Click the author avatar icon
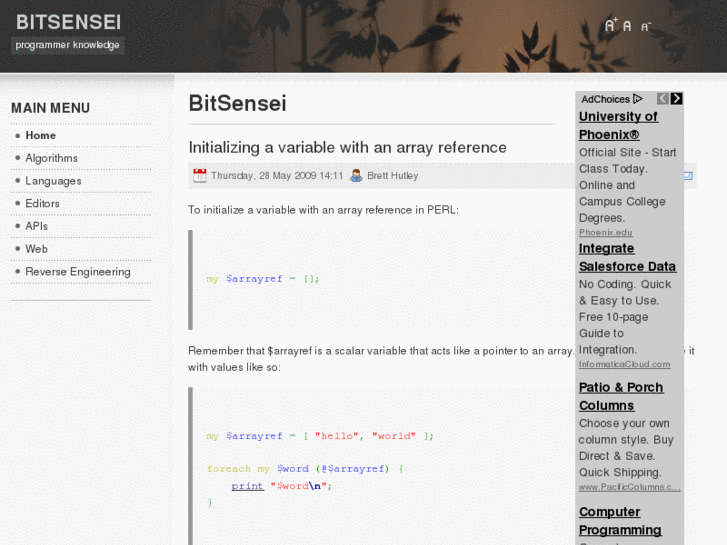This screenshot has height=545, width=727. (356, 175)
